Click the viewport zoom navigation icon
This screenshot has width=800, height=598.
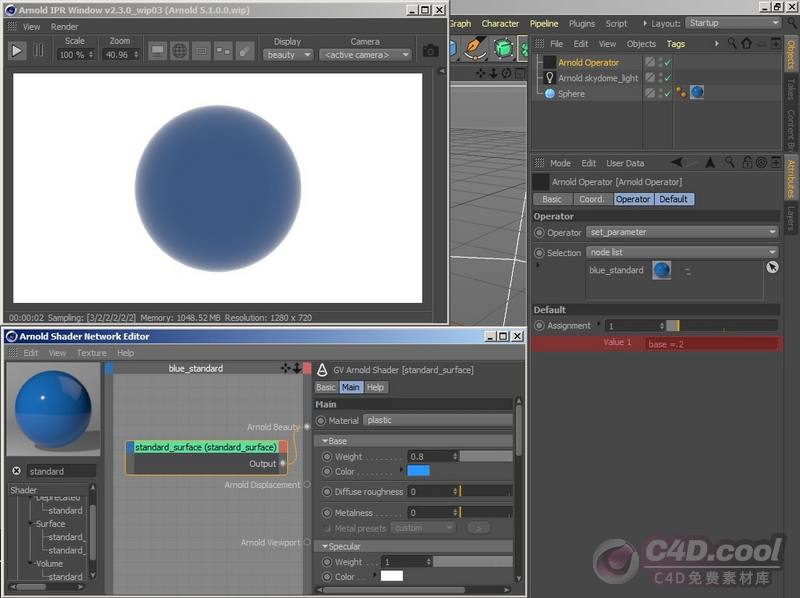point(493,73)
